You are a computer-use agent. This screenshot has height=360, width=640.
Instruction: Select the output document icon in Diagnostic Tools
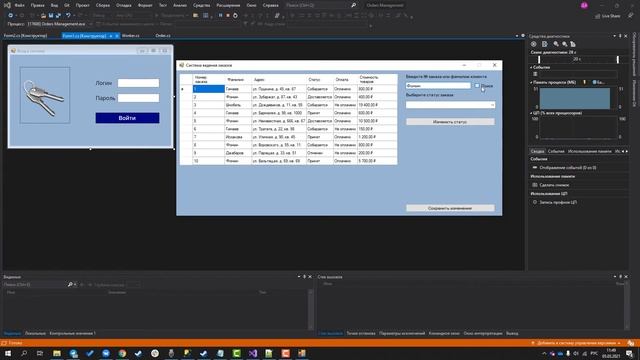pos(544,44)
